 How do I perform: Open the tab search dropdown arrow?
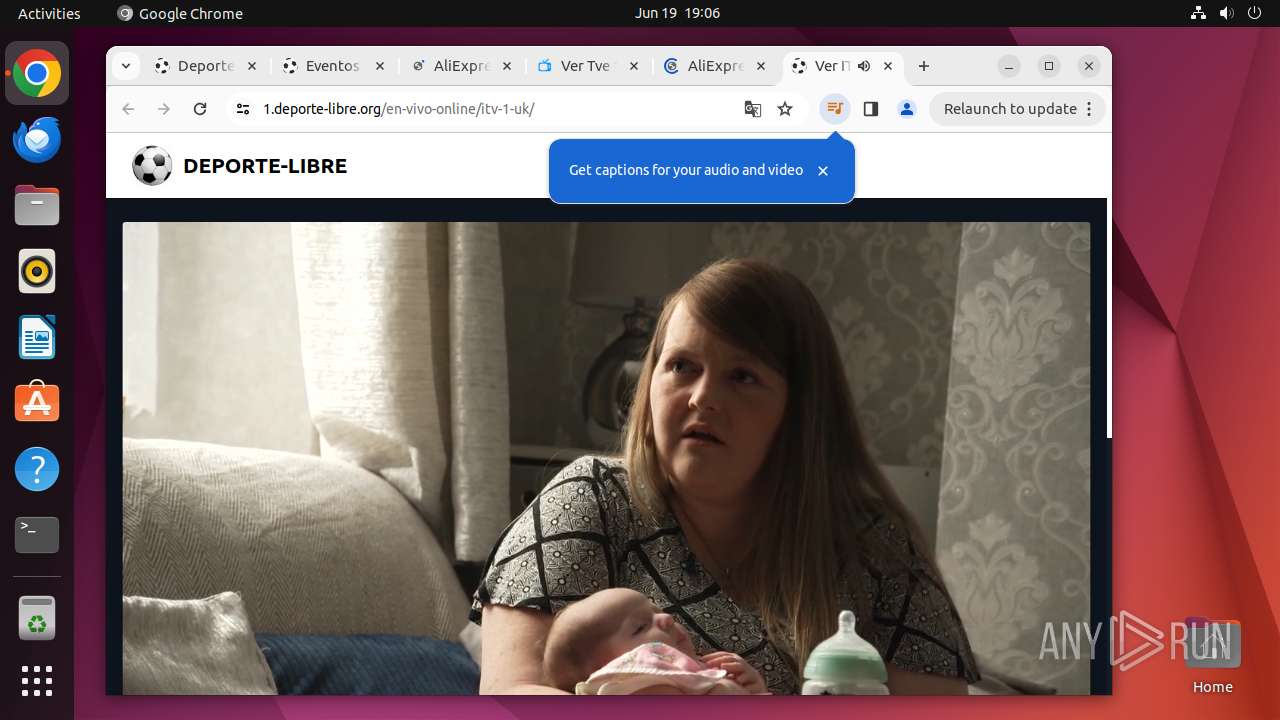(125, 66)
